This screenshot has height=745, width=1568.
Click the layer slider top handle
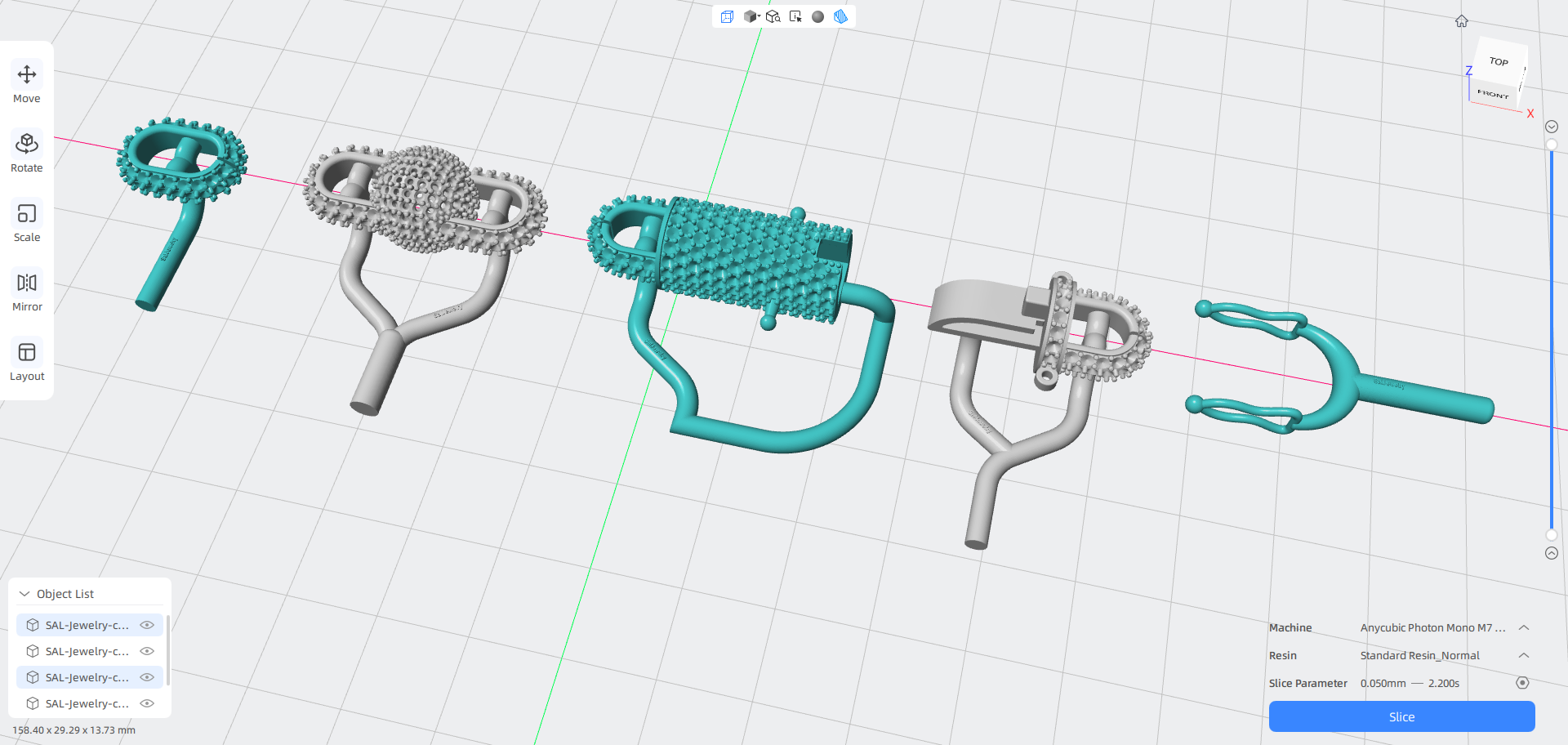tap(1552, 145)
